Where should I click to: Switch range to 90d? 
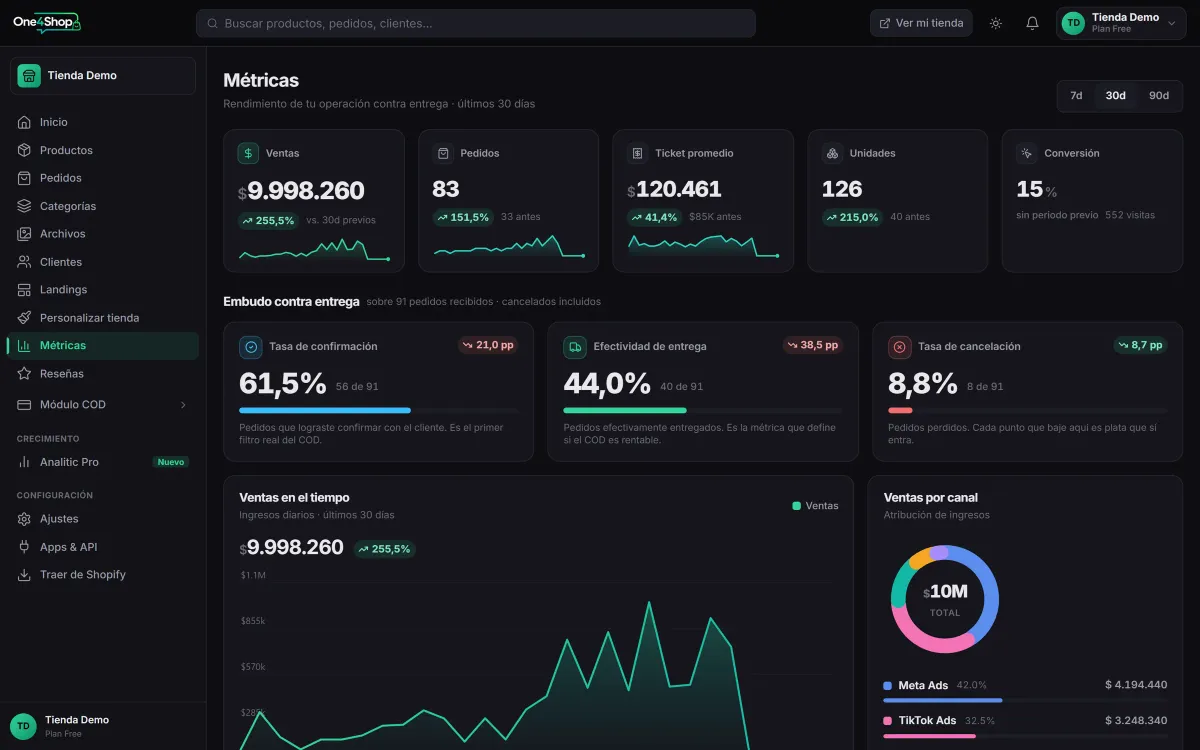point(1158,96)
